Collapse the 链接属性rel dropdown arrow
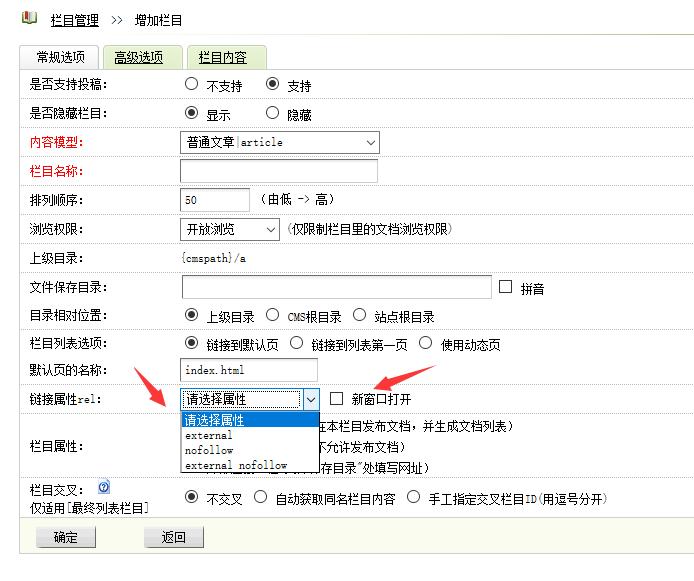694x581 pixels. click(311, 400)
